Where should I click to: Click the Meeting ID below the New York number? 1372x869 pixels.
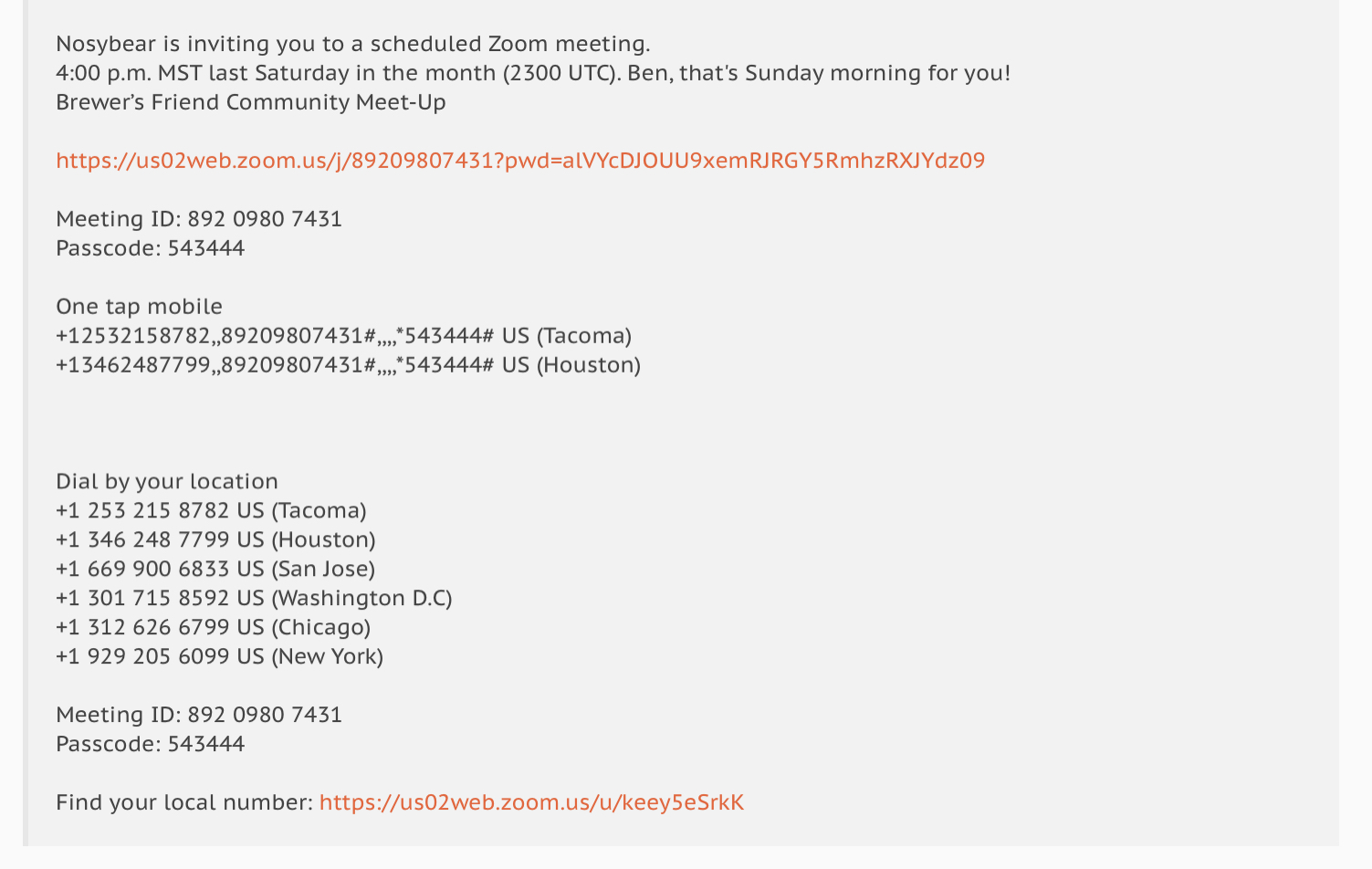(199, 715)
